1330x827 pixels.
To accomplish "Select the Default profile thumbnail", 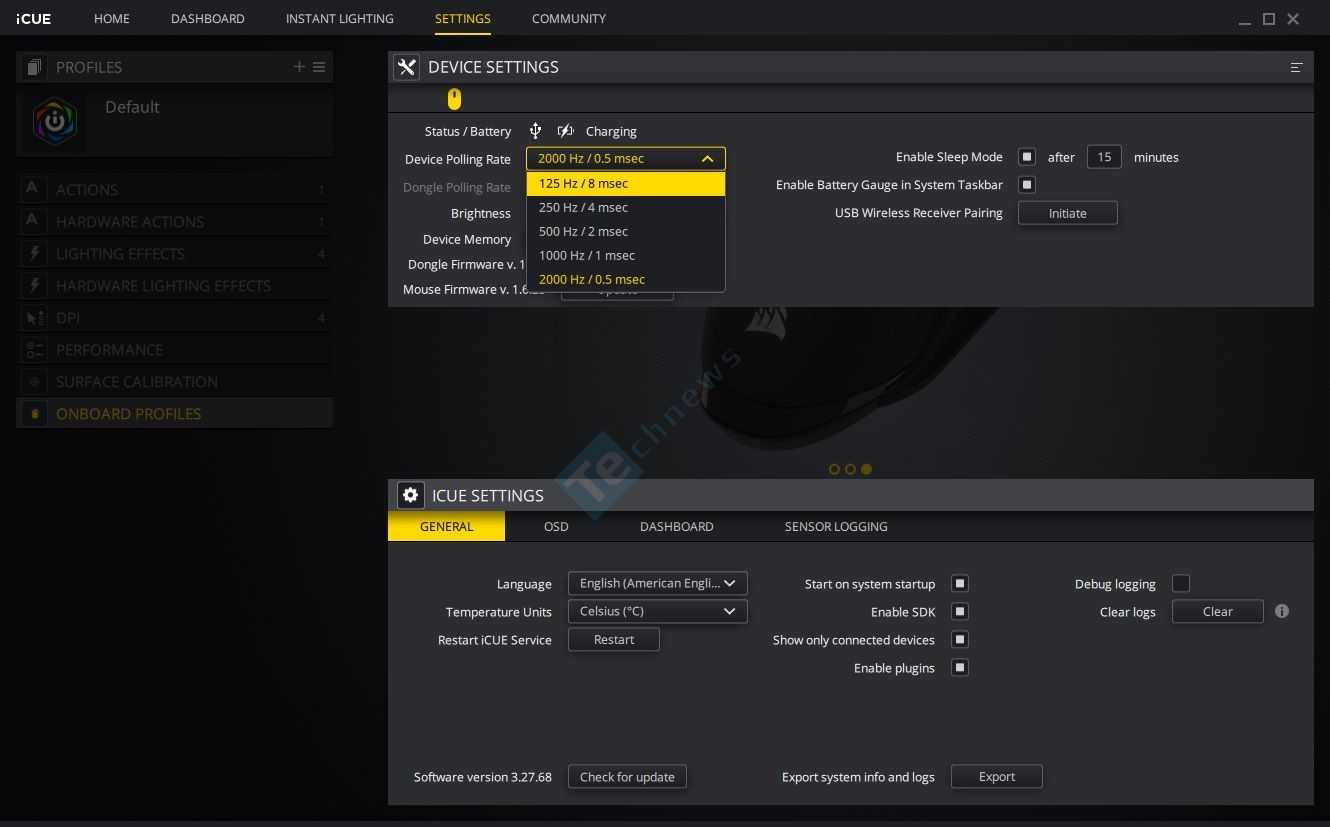I will [x=55, y=122].
